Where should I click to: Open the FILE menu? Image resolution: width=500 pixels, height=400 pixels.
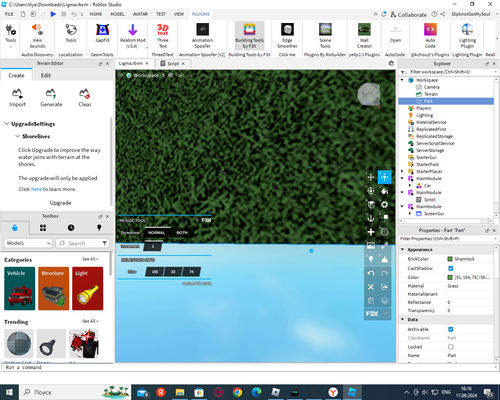9,14
